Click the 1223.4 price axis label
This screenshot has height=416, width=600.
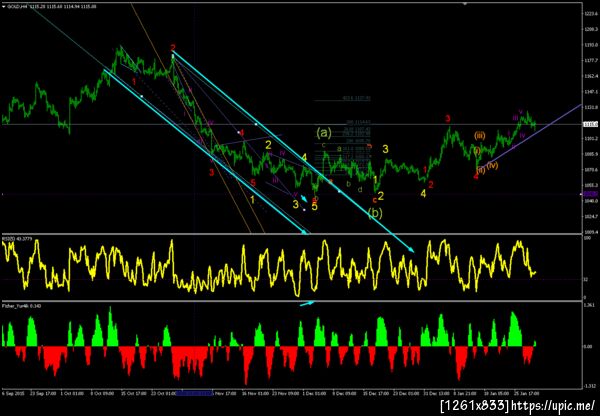point(590,13)
